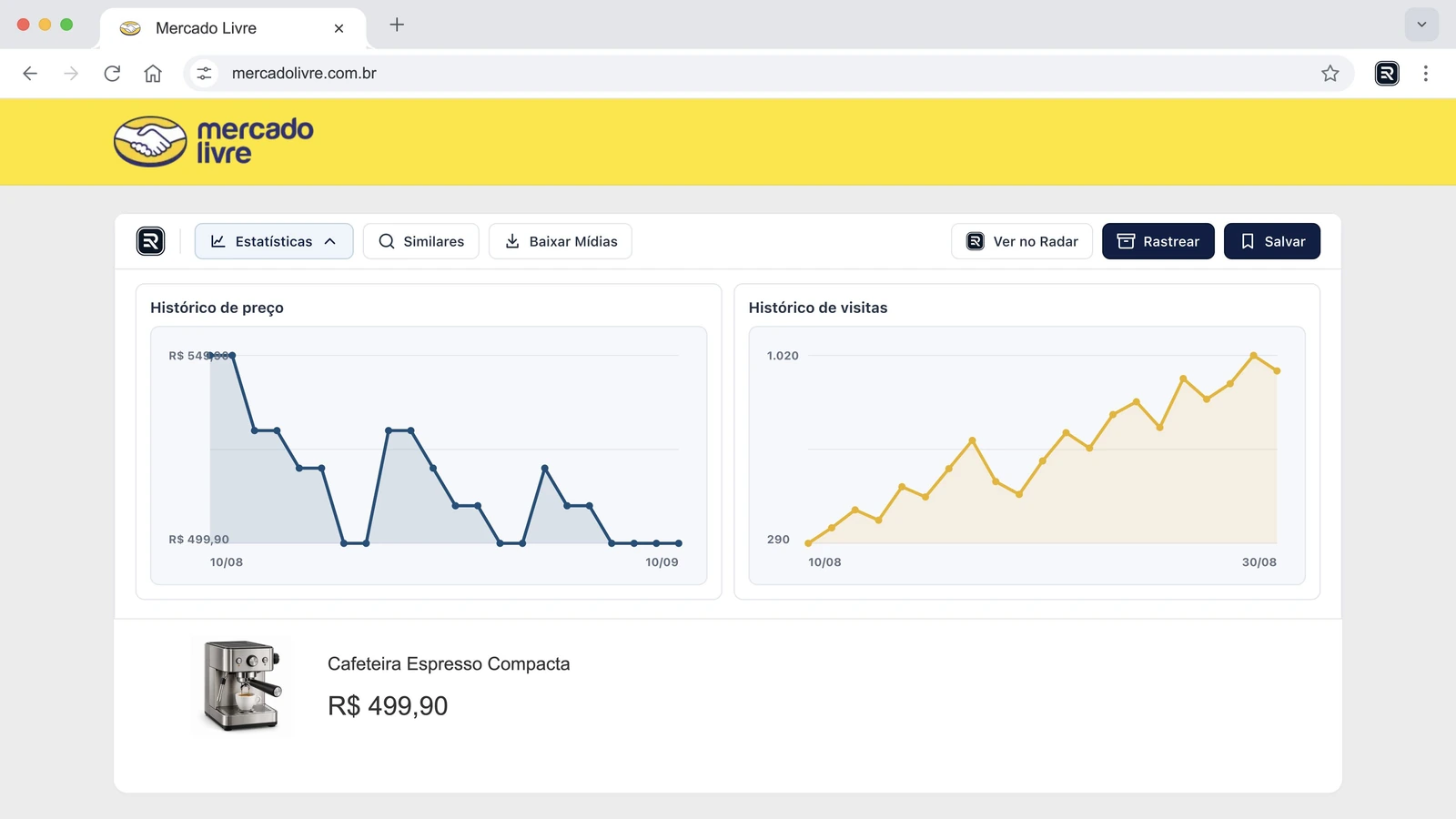Image resolution: width=1456 pixels, height=819 pixels.
Task: Click the Radar logo in the extension panel
Action: (151, 241)
